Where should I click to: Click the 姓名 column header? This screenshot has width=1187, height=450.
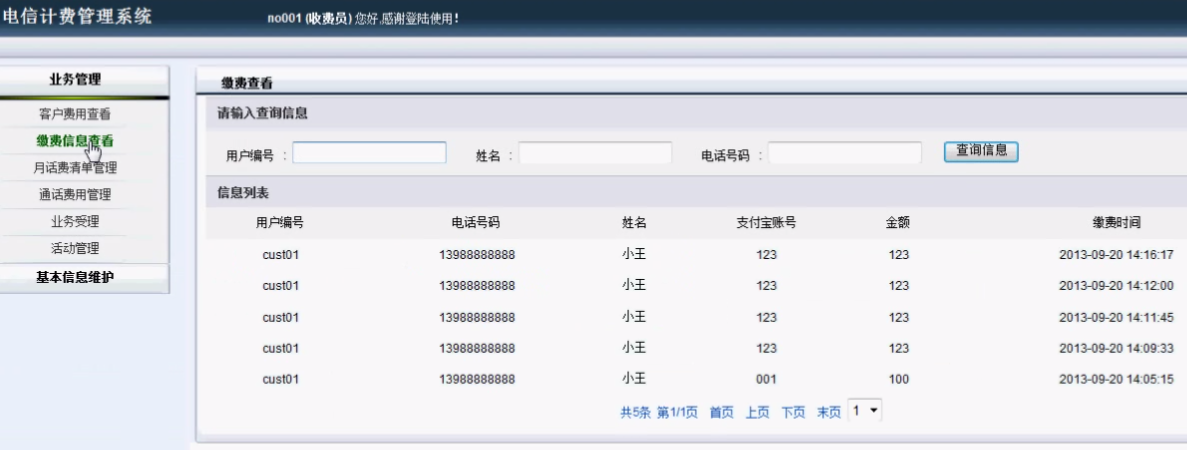coord(634,223)
